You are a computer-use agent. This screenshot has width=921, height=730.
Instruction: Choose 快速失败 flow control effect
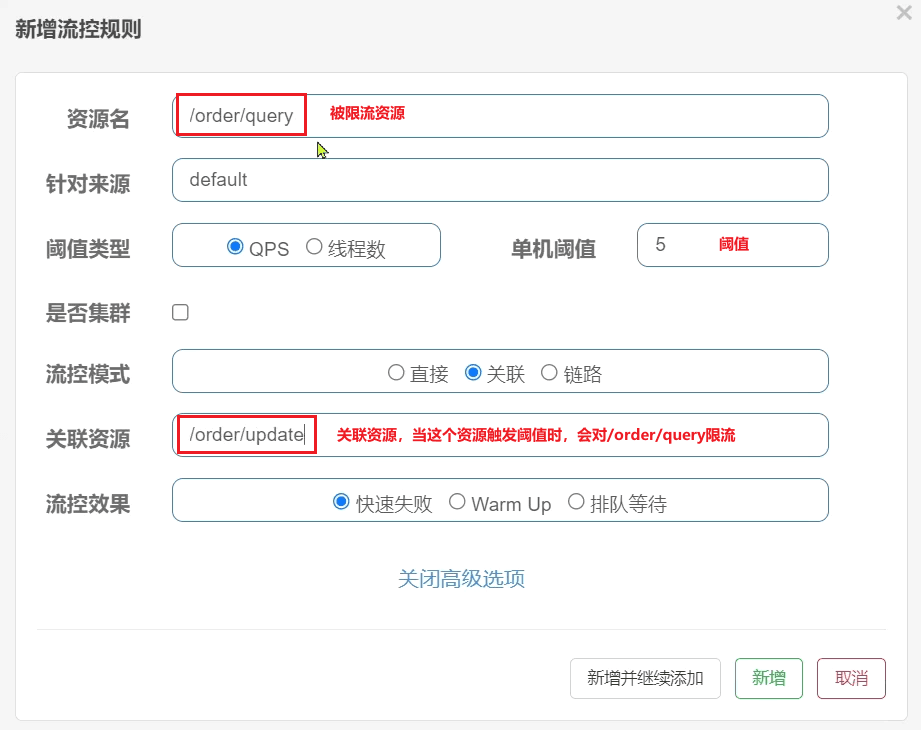tap(341, 502)
